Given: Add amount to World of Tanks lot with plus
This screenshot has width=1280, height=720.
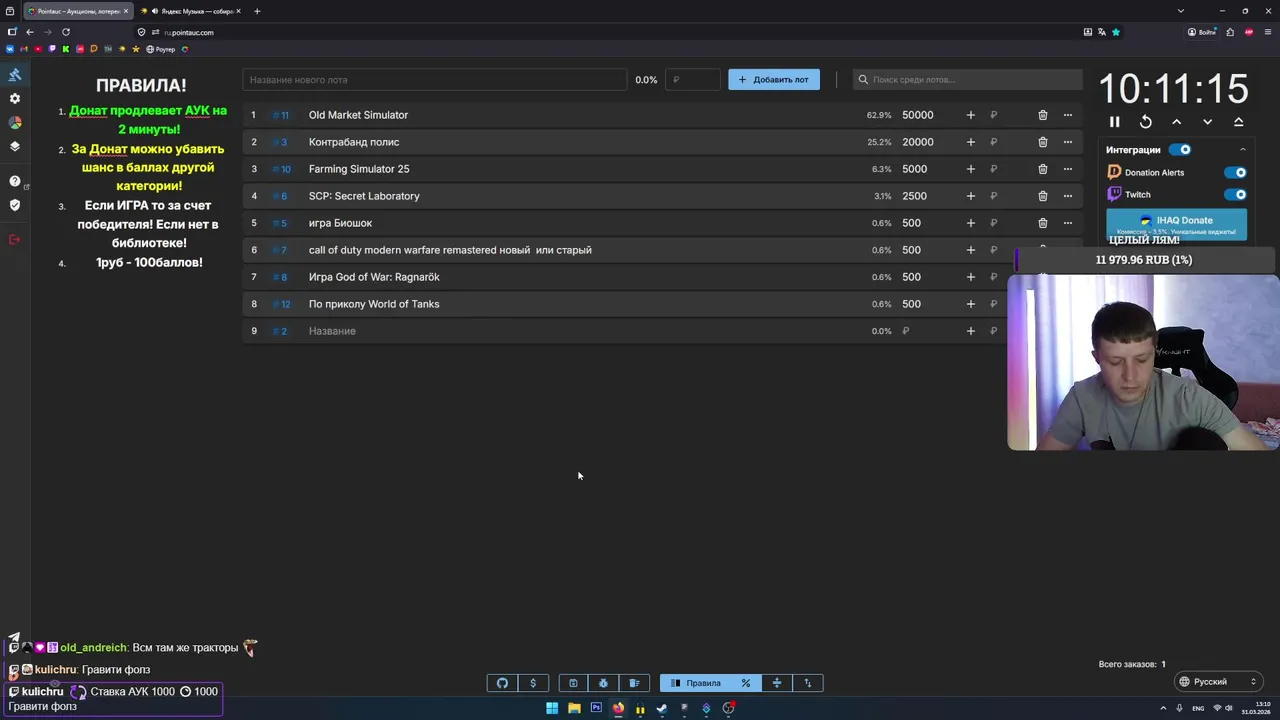Looking at the screenshot, I should 970,304.
